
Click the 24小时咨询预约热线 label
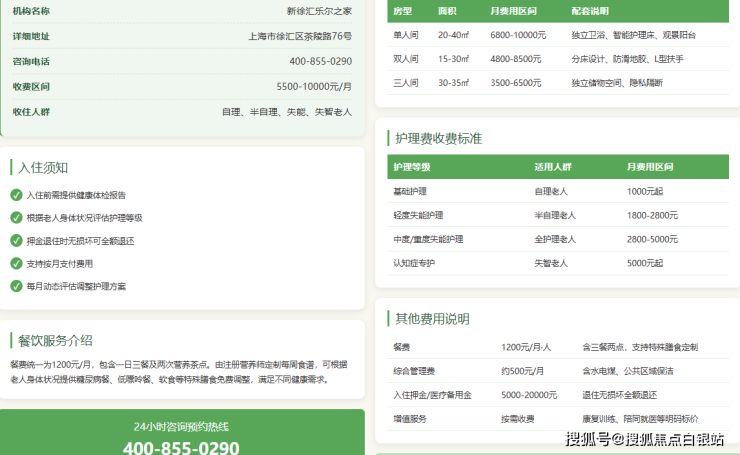[x=181, y=427]
